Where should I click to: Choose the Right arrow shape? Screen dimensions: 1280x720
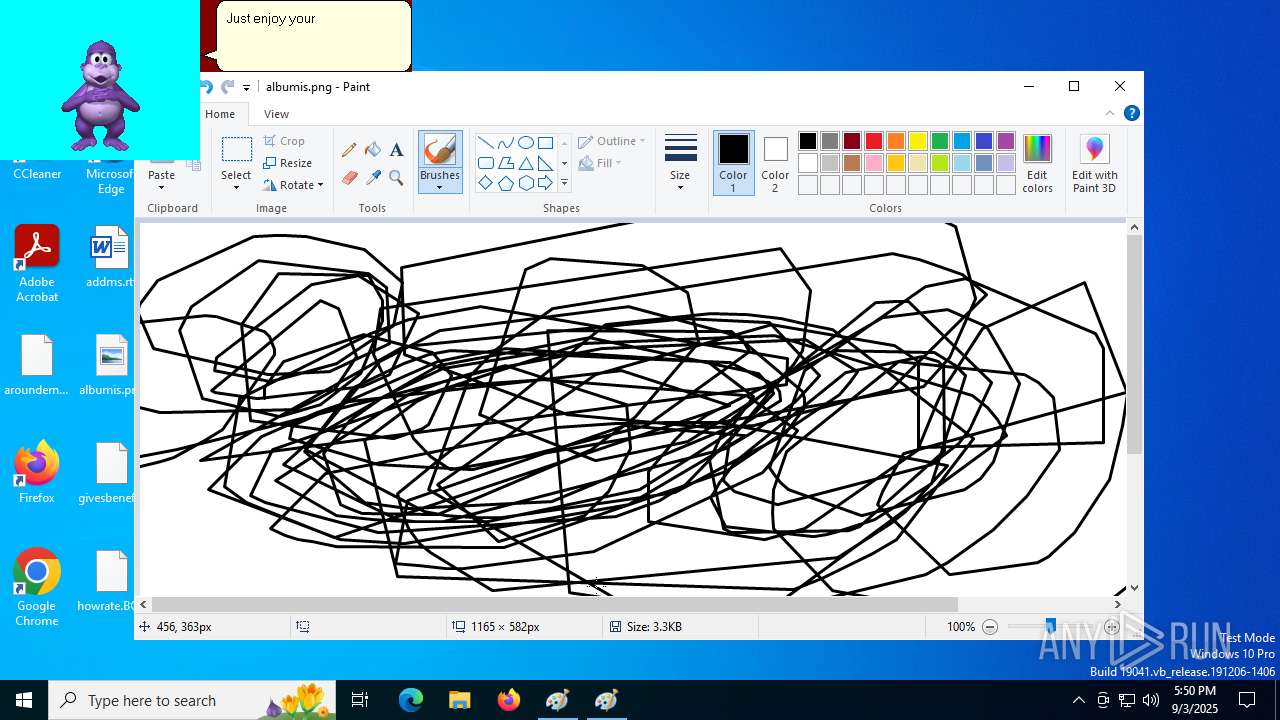tap(545, 183)
